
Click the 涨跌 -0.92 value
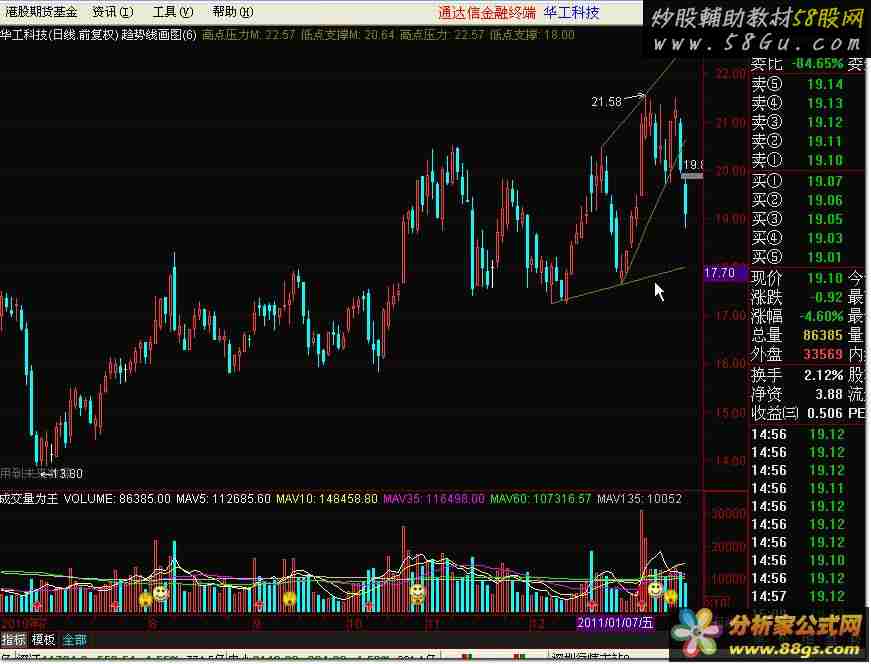[x=826, y=297]
